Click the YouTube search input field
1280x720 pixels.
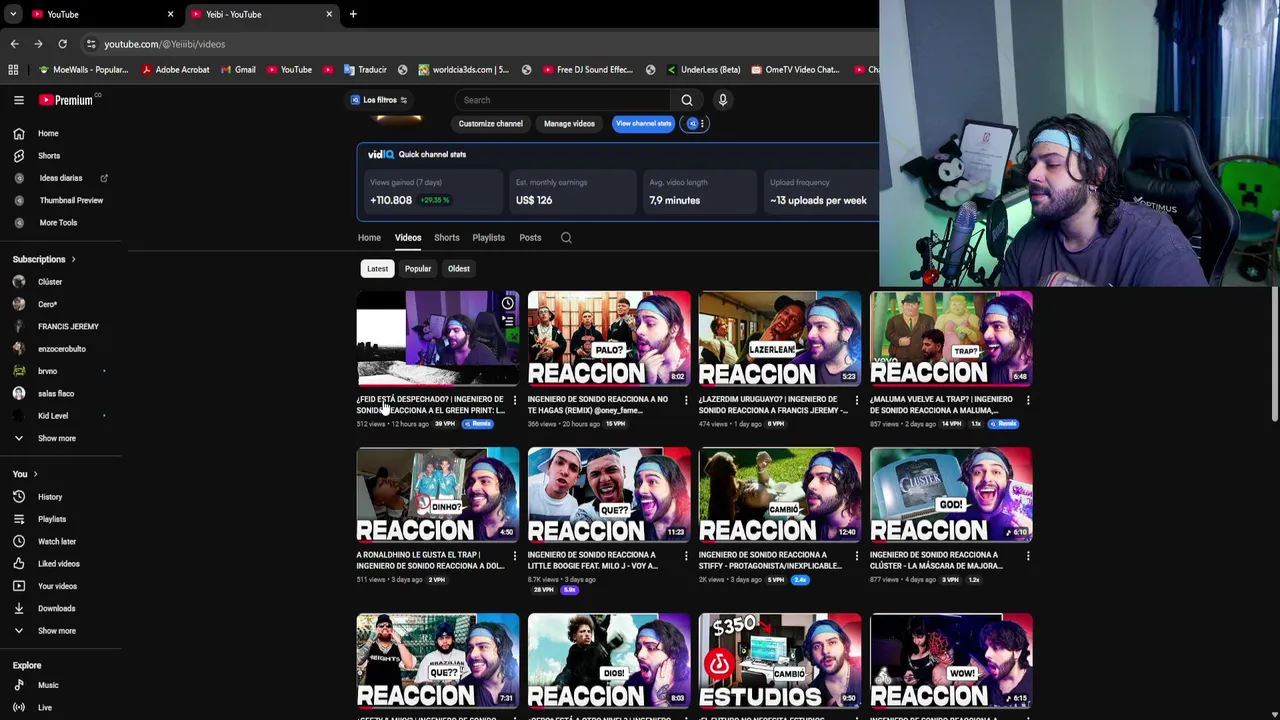(x=562, y=100)
